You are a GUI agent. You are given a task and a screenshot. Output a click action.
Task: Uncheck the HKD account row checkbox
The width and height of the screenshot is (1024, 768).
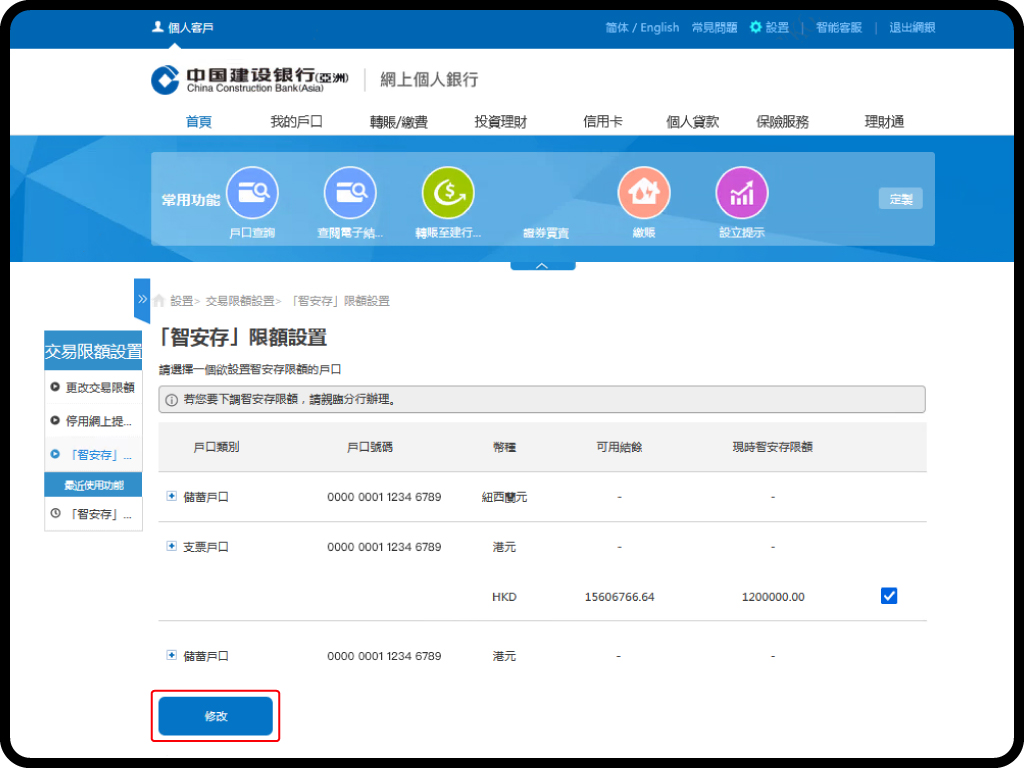click(x=889, y=596)
